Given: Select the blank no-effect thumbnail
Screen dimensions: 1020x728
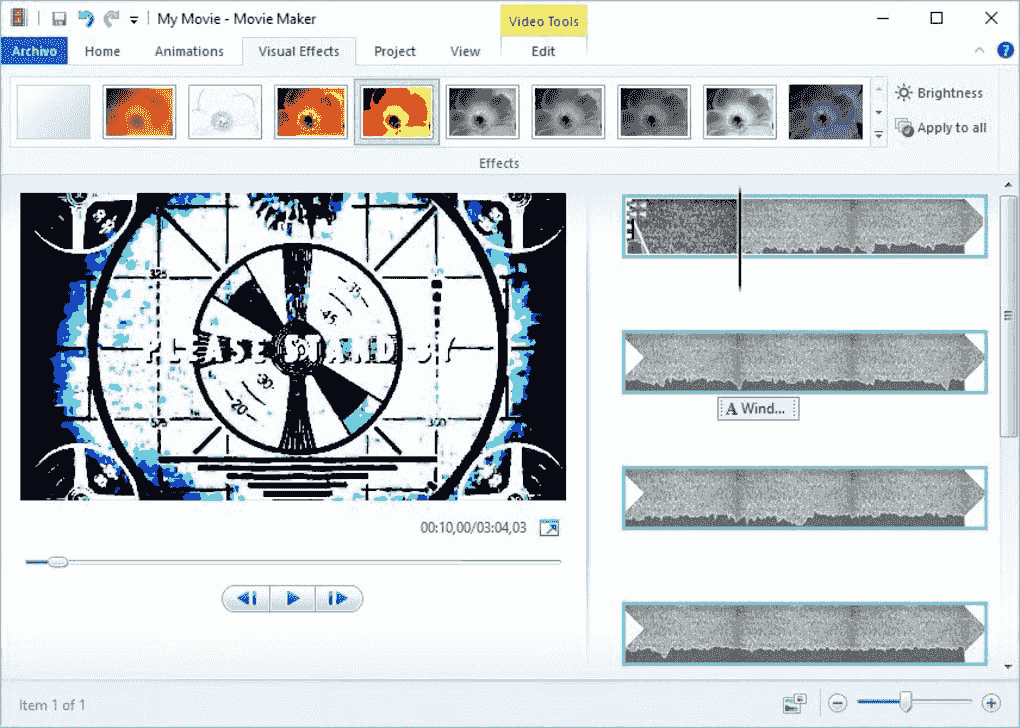Looking at the screenshot, I should (53, 111).
